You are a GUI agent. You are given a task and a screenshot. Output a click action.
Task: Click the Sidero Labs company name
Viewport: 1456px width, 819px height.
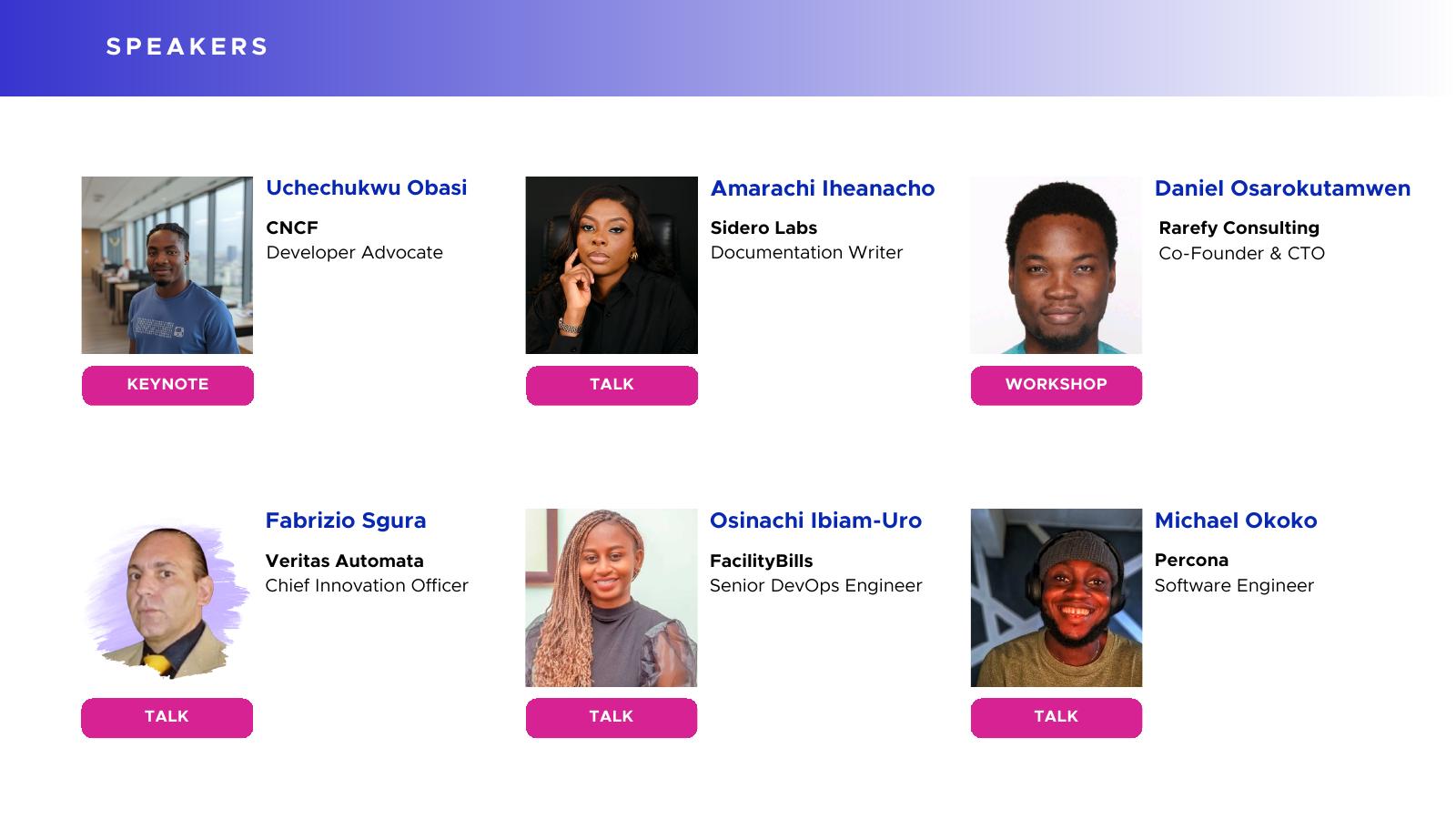pyautogui.click(x=763, y=227)
